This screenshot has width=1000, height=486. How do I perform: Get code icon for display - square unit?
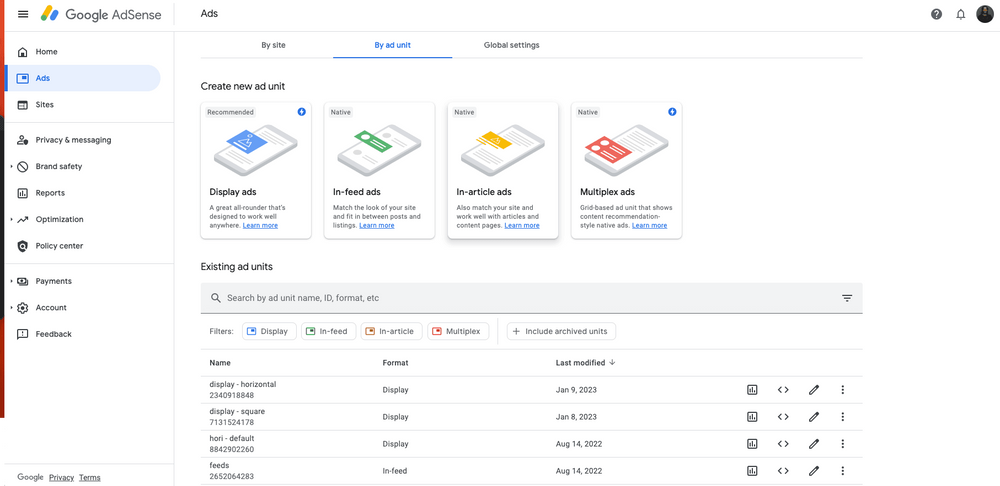[x=783, y=417]
